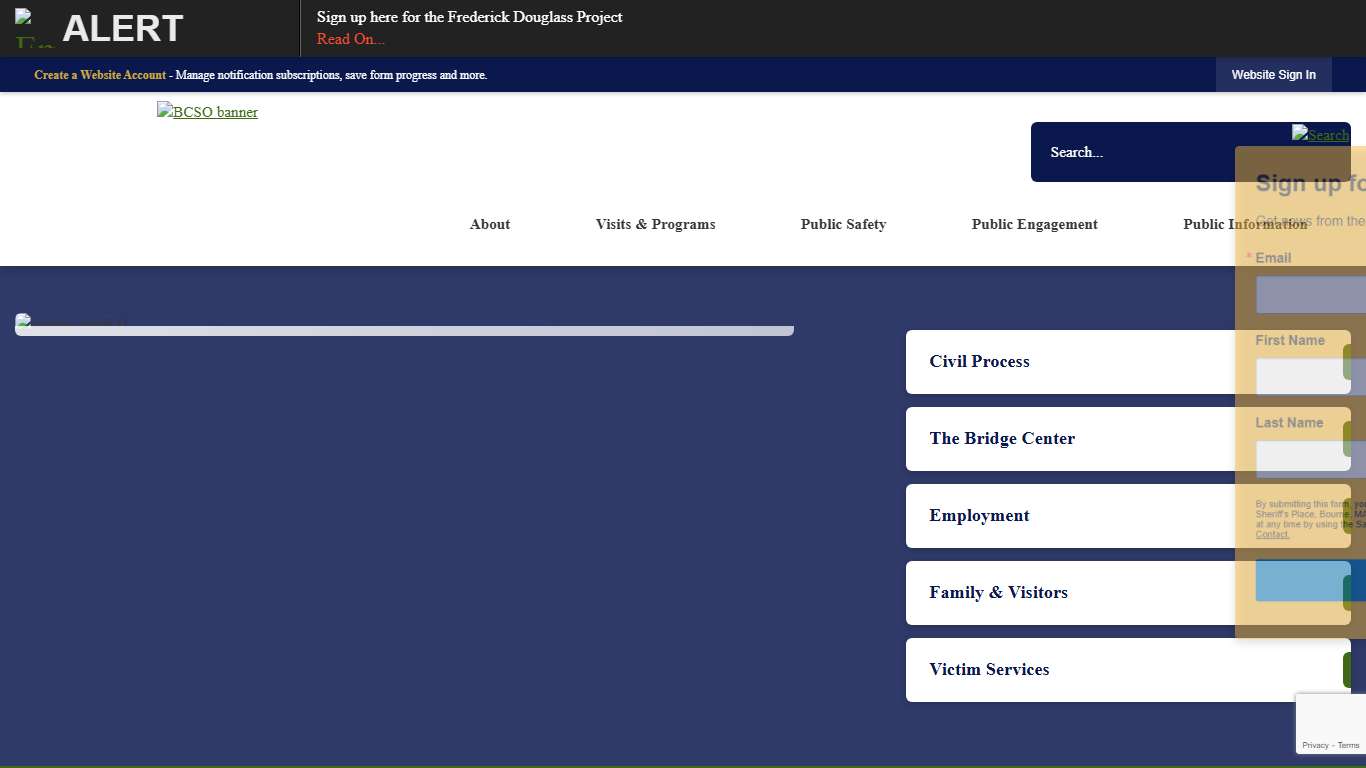Click the BCSO banner logo link
Screen dimensions: 1366x768
[x=207, y=112]
